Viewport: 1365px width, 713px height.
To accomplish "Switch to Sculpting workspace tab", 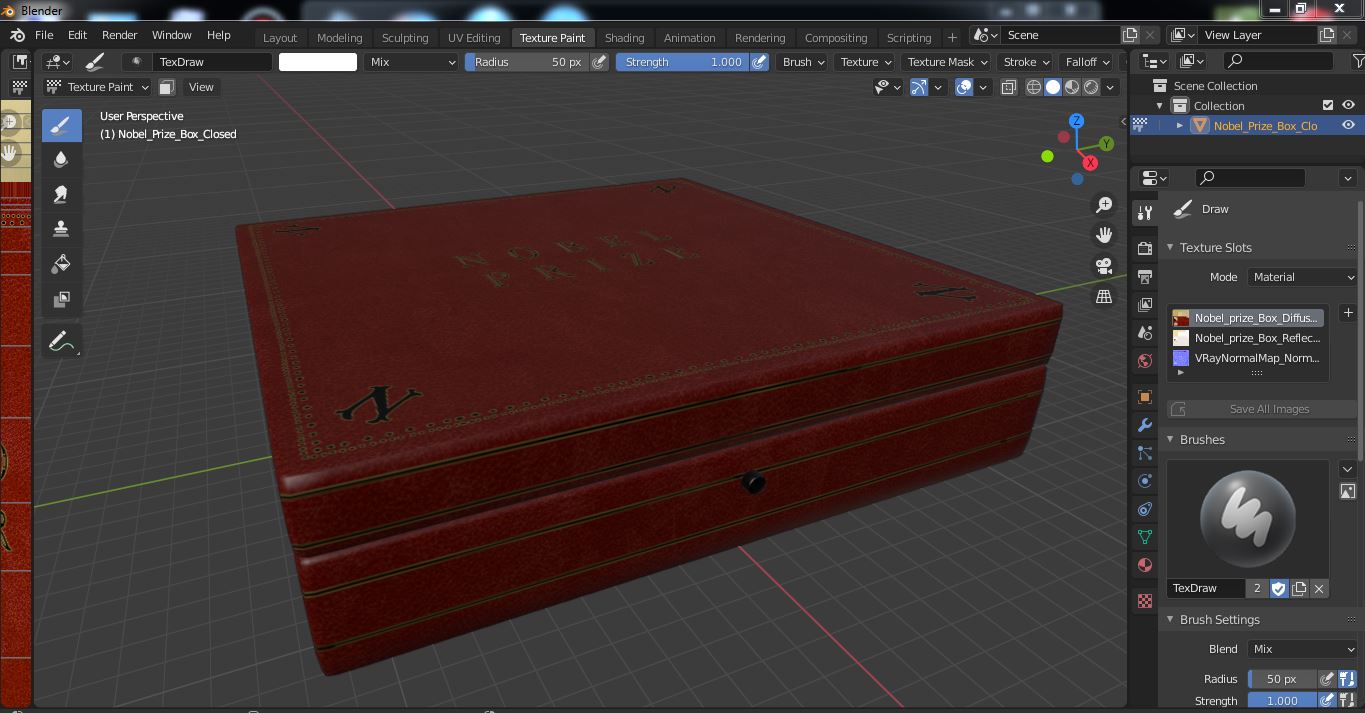I will [x=405, y=38].
